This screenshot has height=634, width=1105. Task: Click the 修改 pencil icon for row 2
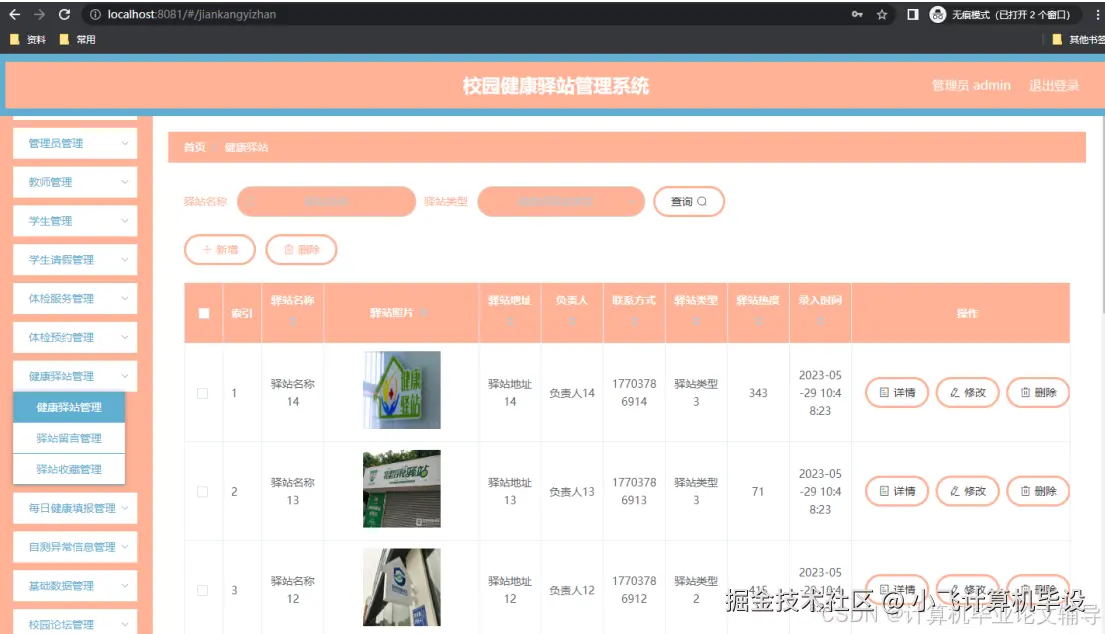coord(954,491)
